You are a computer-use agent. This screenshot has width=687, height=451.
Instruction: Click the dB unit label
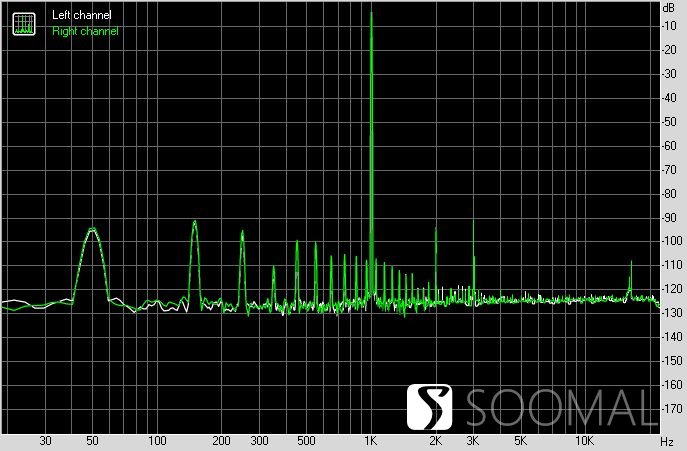pos(669,7)
